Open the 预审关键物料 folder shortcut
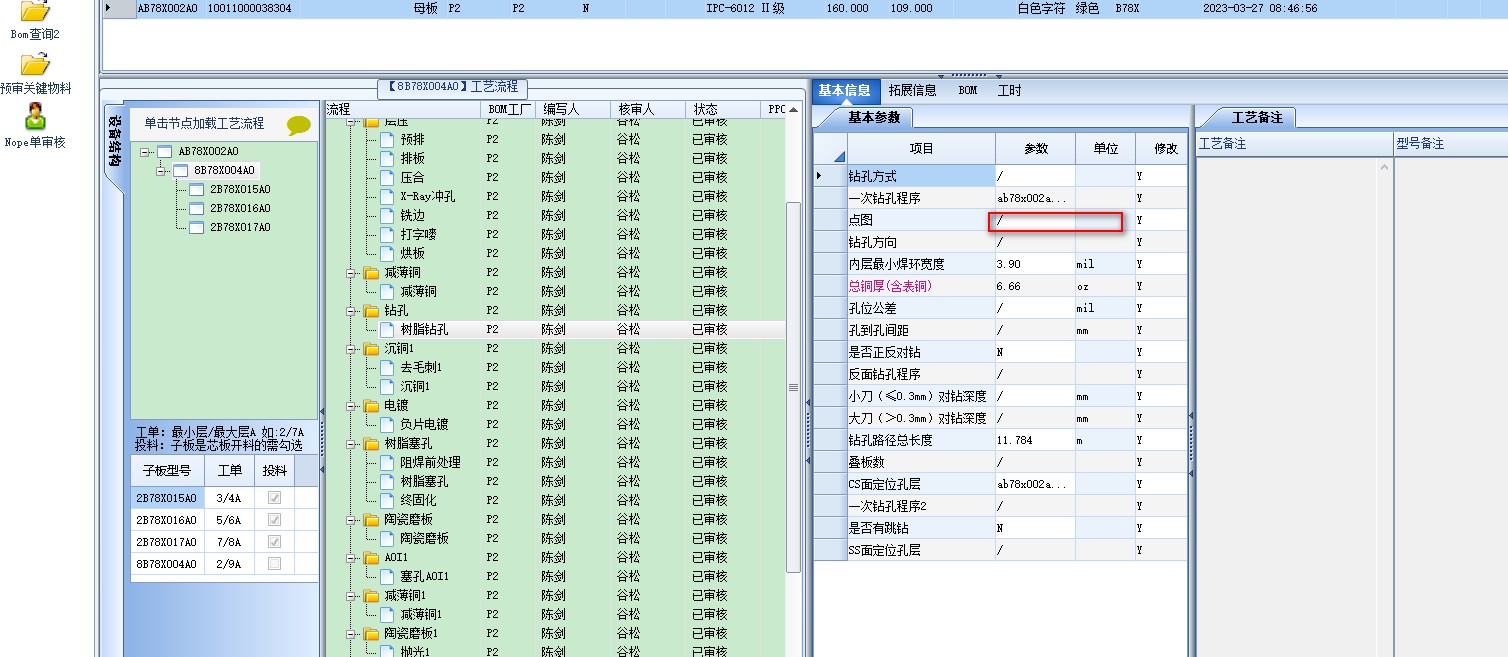The image size is (1508, 657). (x=35, y=65)
